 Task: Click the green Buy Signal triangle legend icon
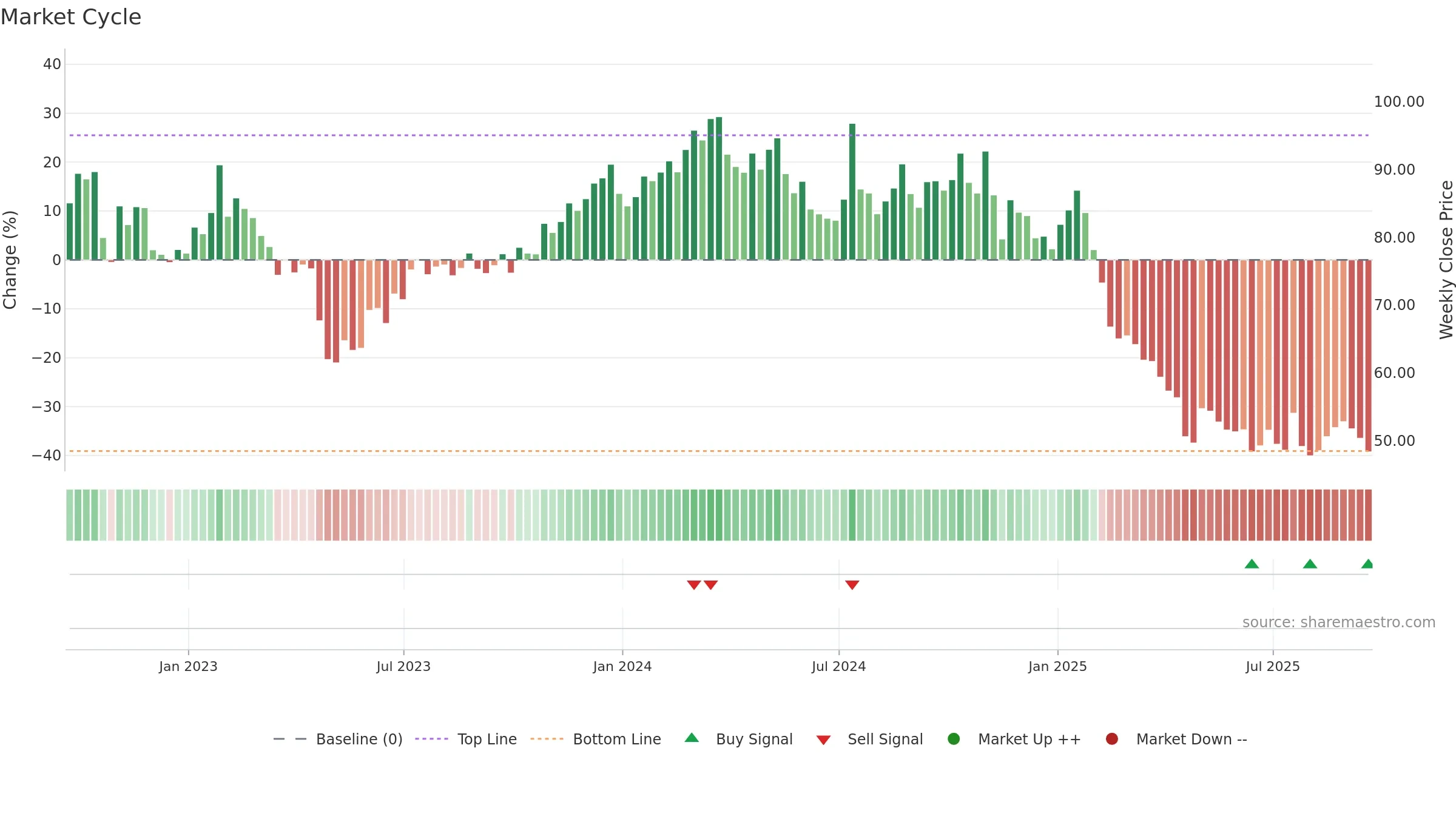coord(692,738)
